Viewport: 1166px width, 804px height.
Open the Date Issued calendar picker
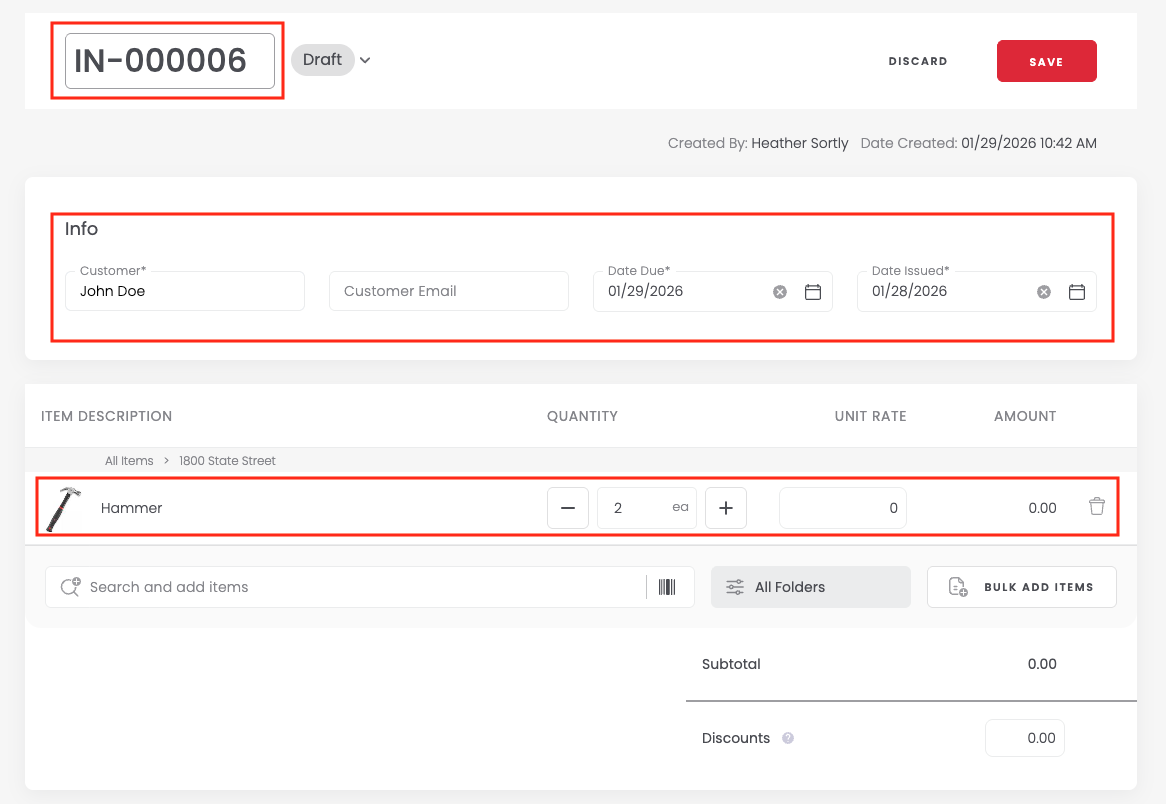point(1077,292)
